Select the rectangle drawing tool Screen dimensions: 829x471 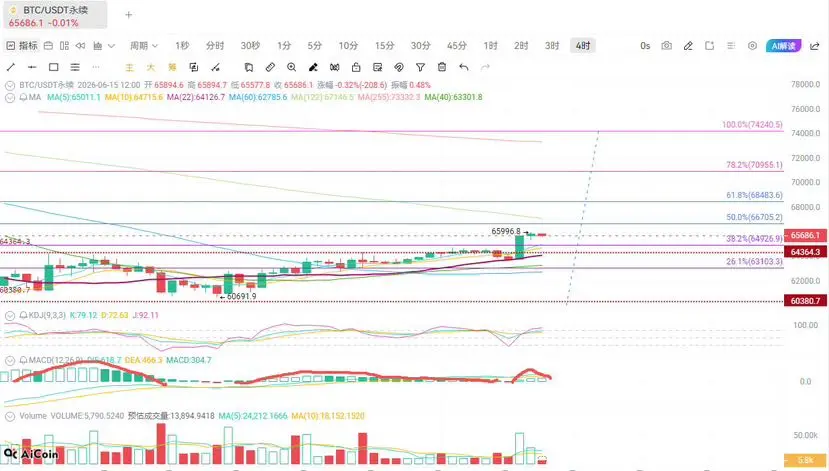pyautogui.click(x=53, y=67)
